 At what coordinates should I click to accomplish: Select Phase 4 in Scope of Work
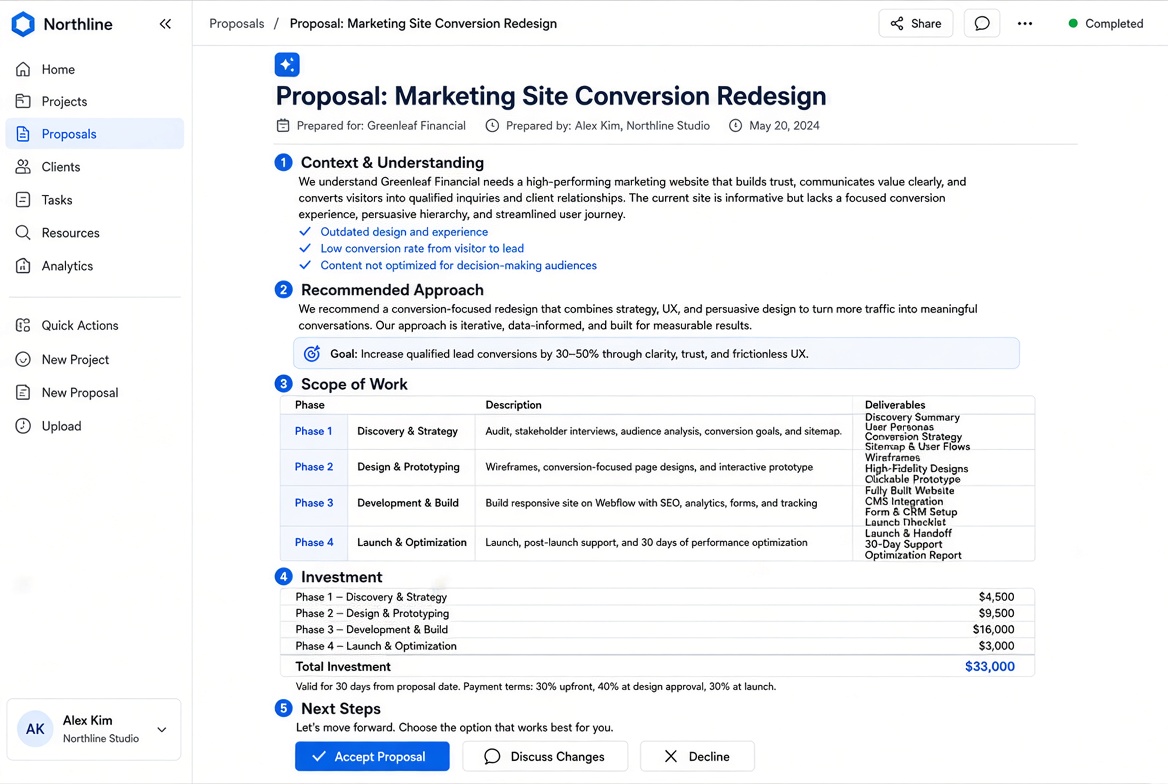tap(314, 543)
